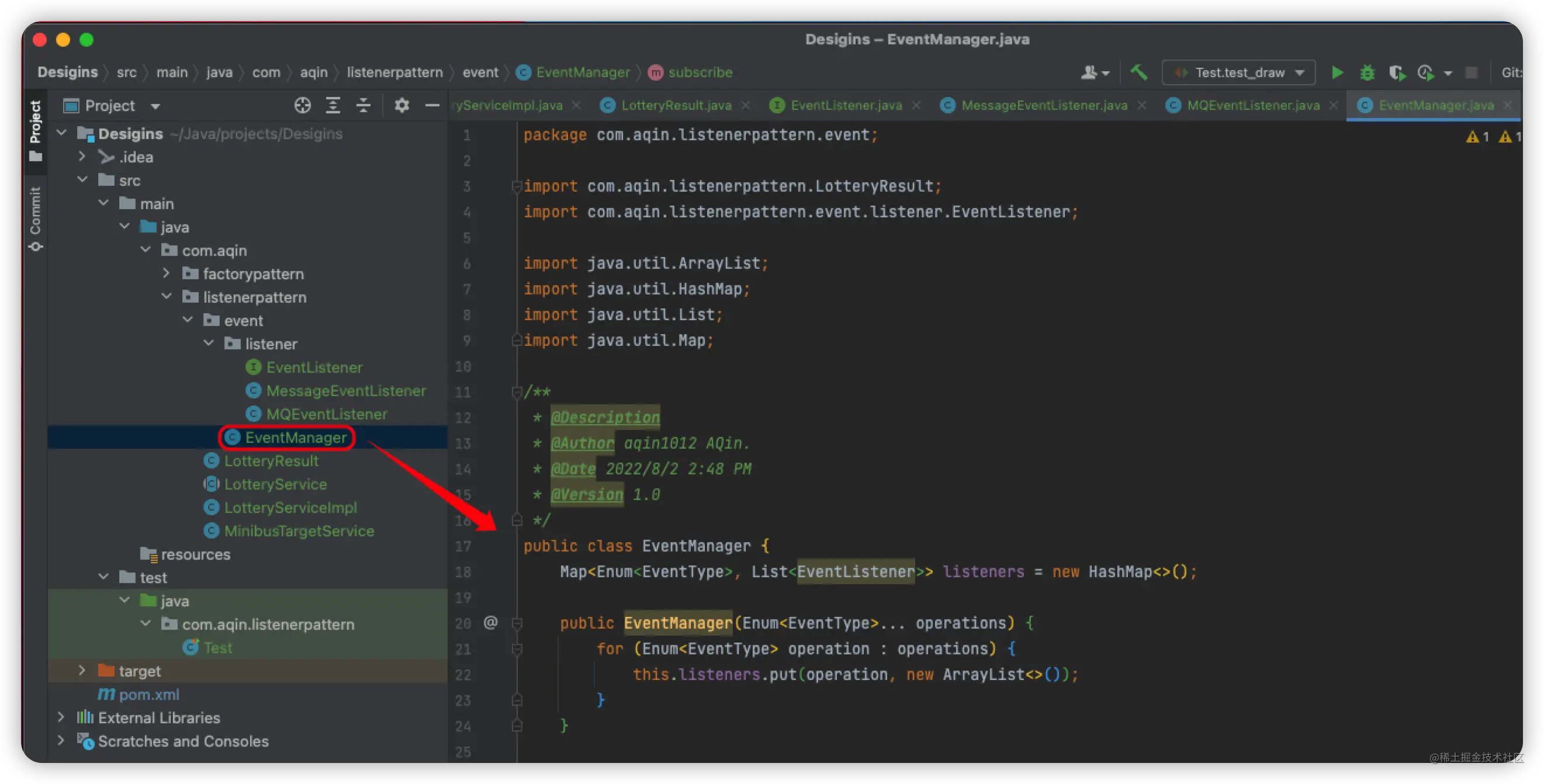Viewport: 1544px width, 784px height.
Task: Click the Git toolbar label
Action: pos(1511,72)
